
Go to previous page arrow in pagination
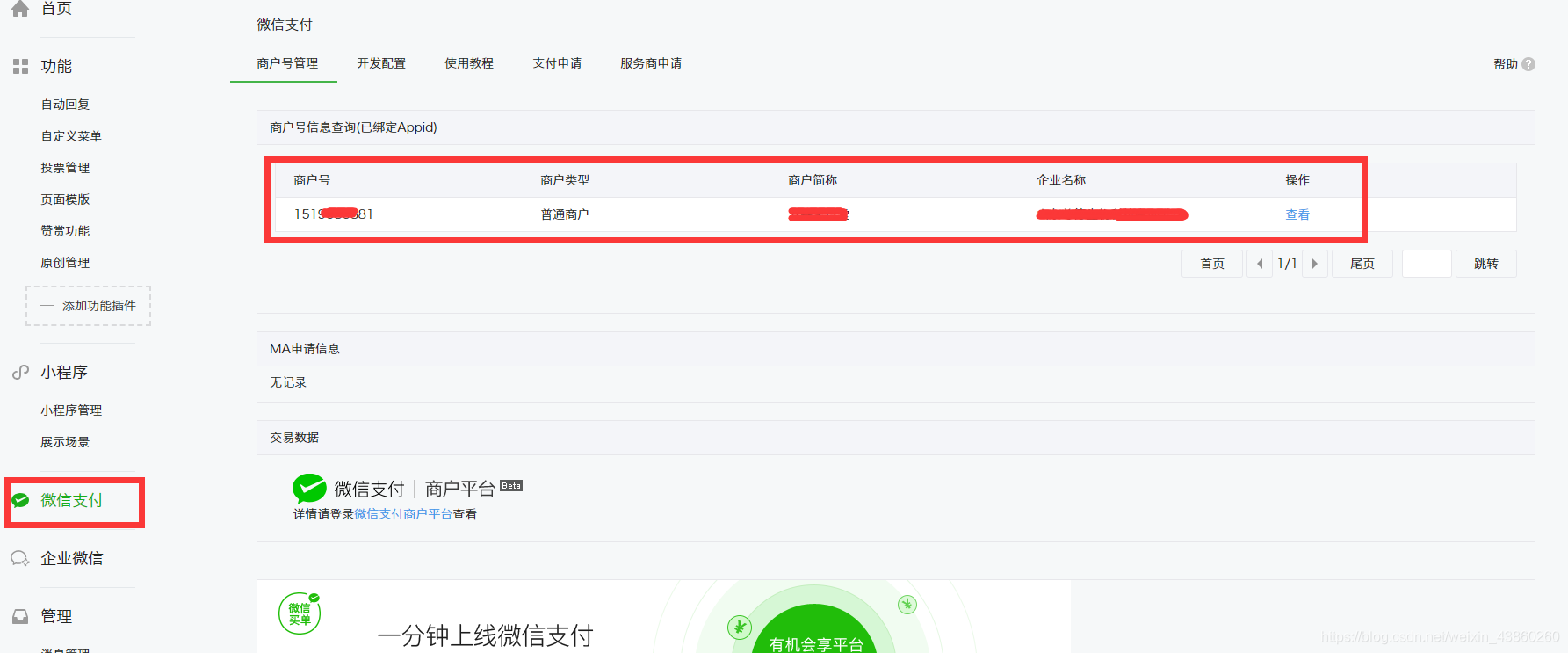pos(1260,264)
